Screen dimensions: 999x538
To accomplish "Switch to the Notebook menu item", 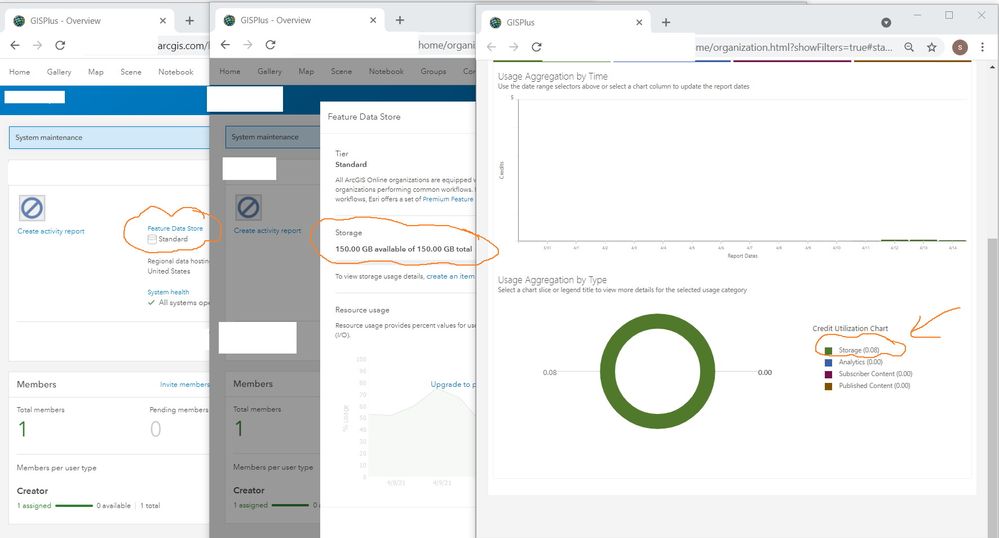I will [x=175, y=72].
